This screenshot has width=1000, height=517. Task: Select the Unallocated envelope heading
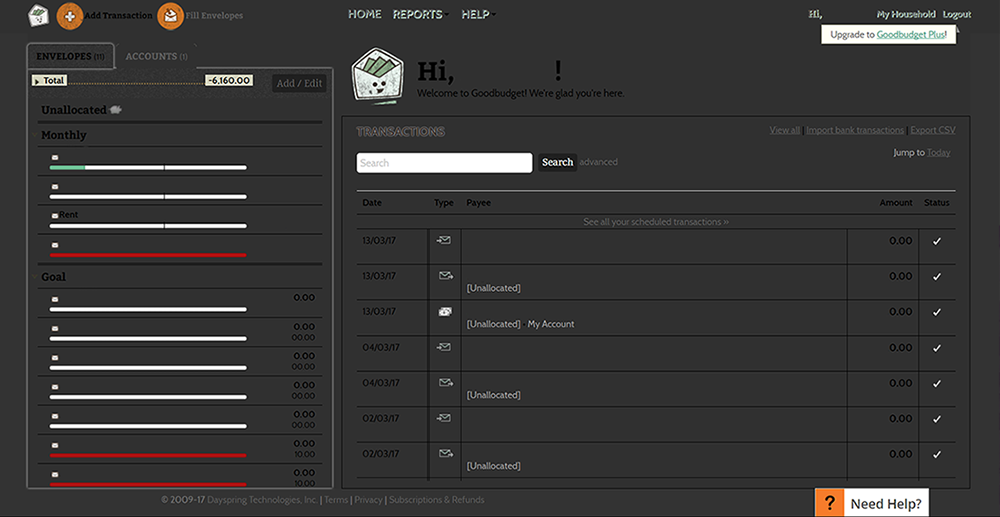coord(74,110)
